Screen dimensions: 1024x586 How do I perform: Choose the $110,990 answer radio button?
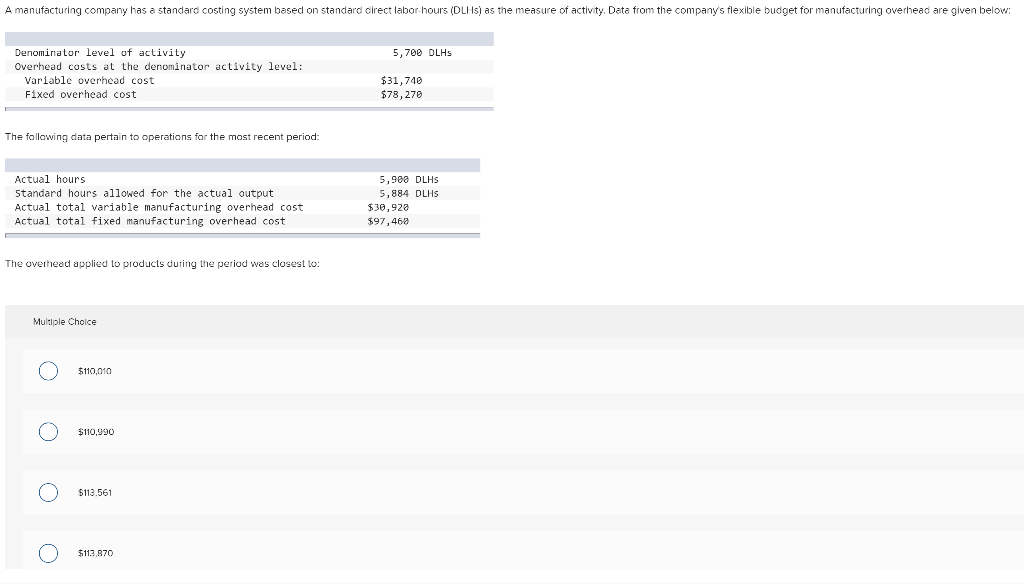point(48,432)
